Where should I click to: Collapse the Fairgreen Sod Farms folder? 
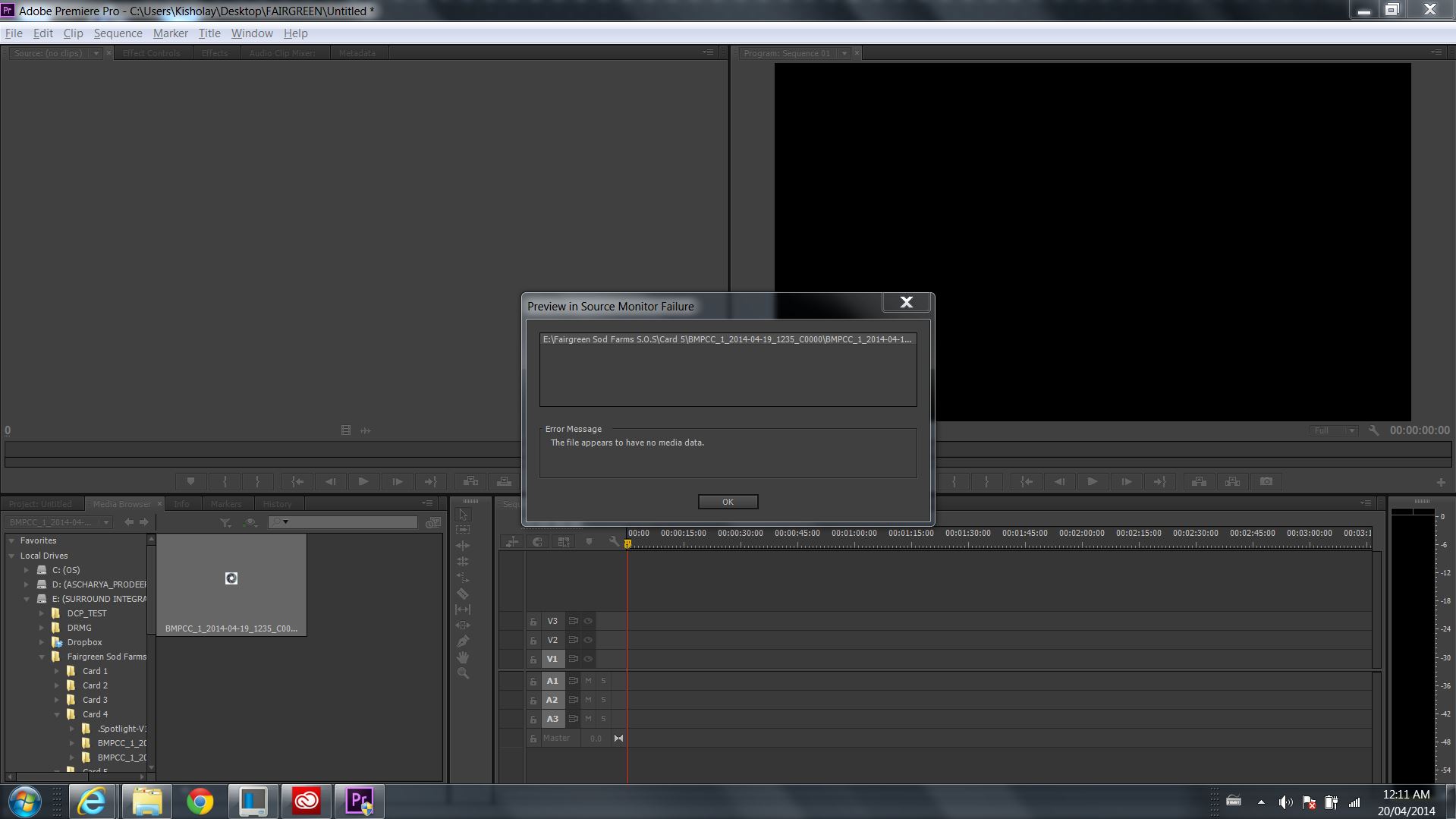(x=42, y=657)
